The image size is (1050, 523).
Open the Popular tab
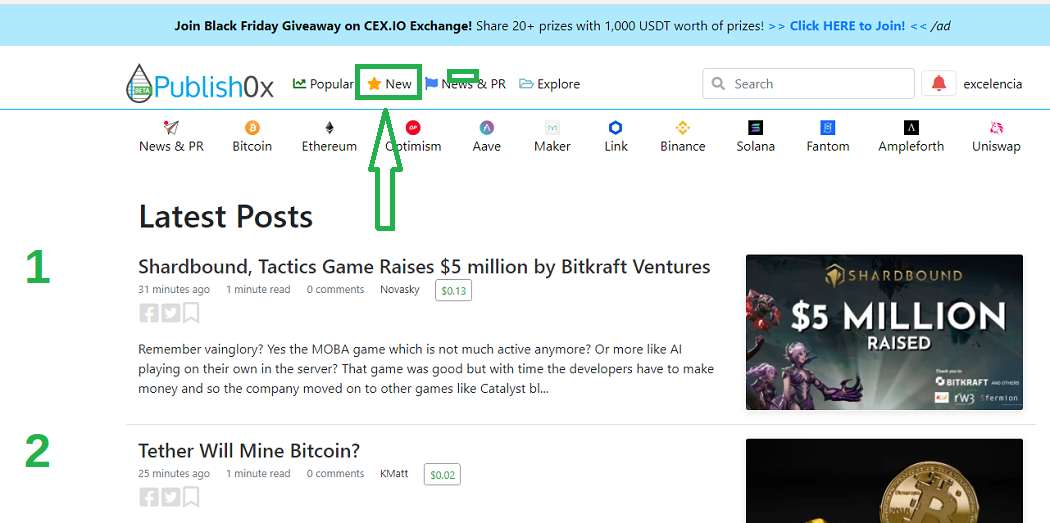[323, 84]
